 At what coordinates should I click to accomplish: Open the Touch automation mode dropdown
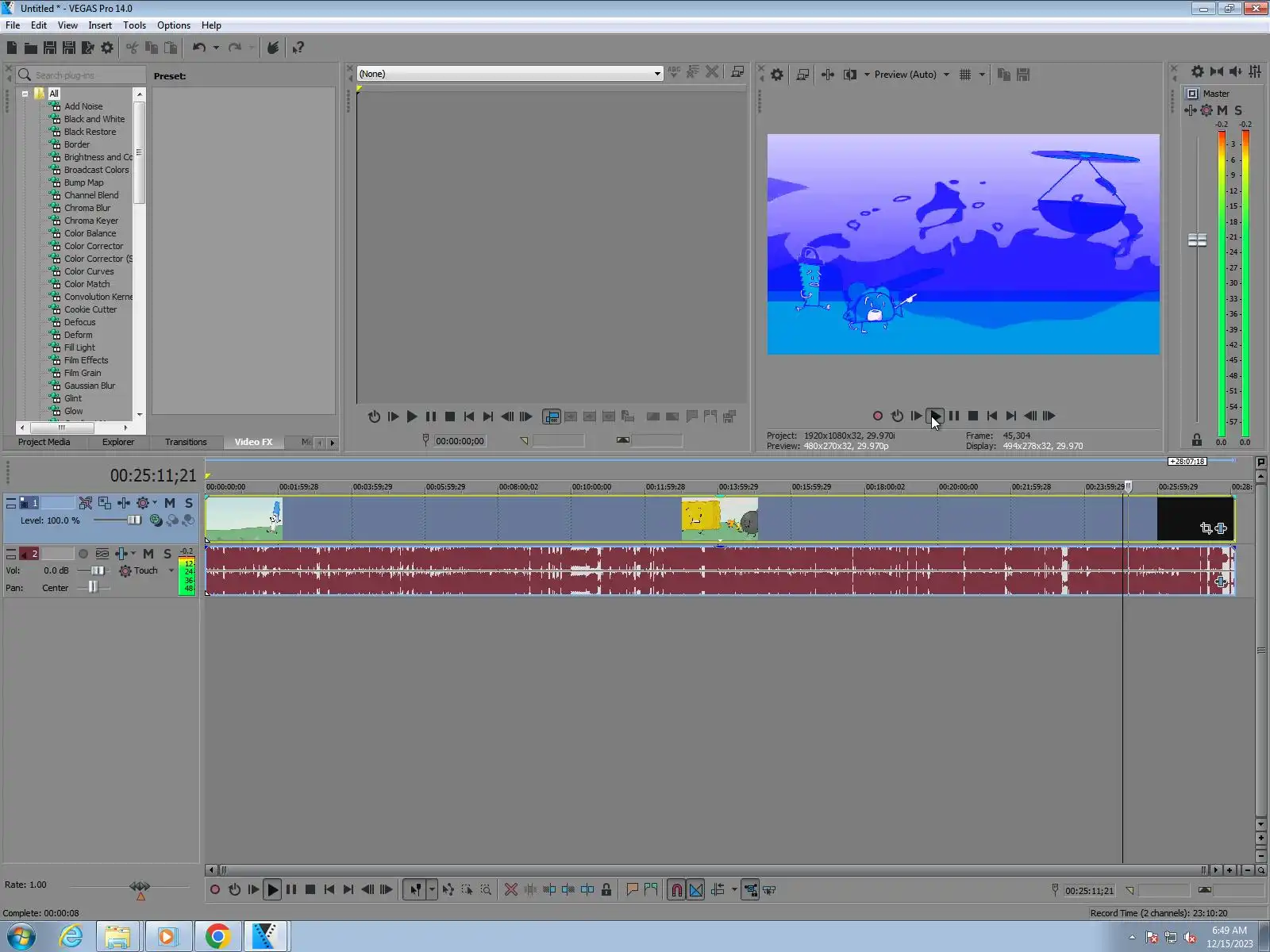(x=171, y=570)
